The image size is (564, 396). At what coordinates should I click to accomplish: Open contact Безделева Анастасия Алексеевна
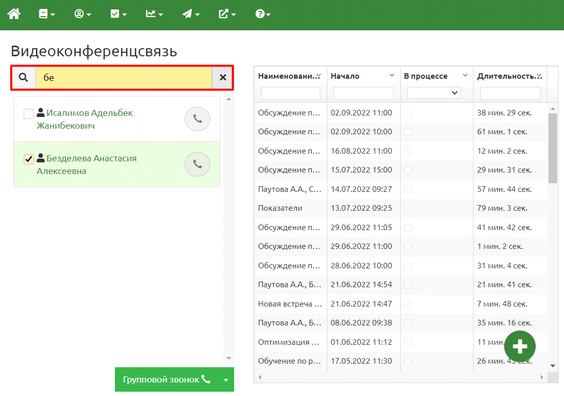[86, 164]
